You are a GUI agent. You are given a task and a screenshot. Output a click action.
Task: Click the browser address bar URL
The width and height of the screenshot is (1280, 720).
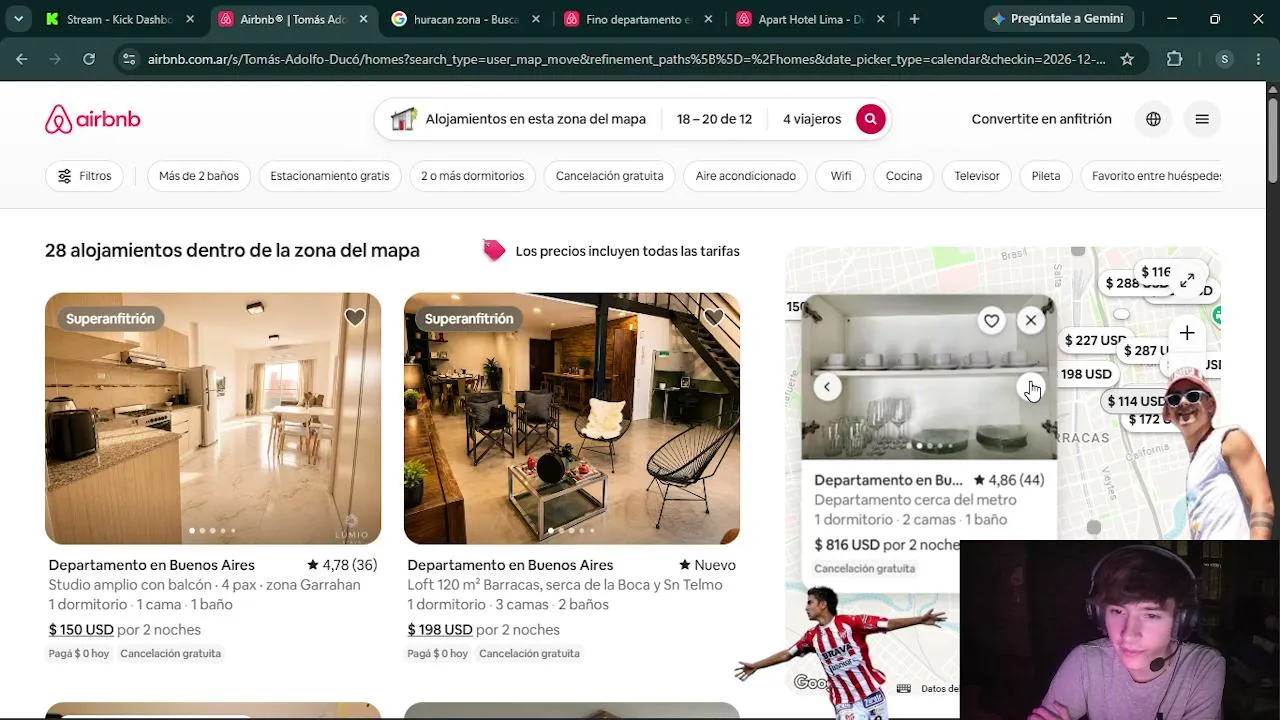(x=627, y=59)
